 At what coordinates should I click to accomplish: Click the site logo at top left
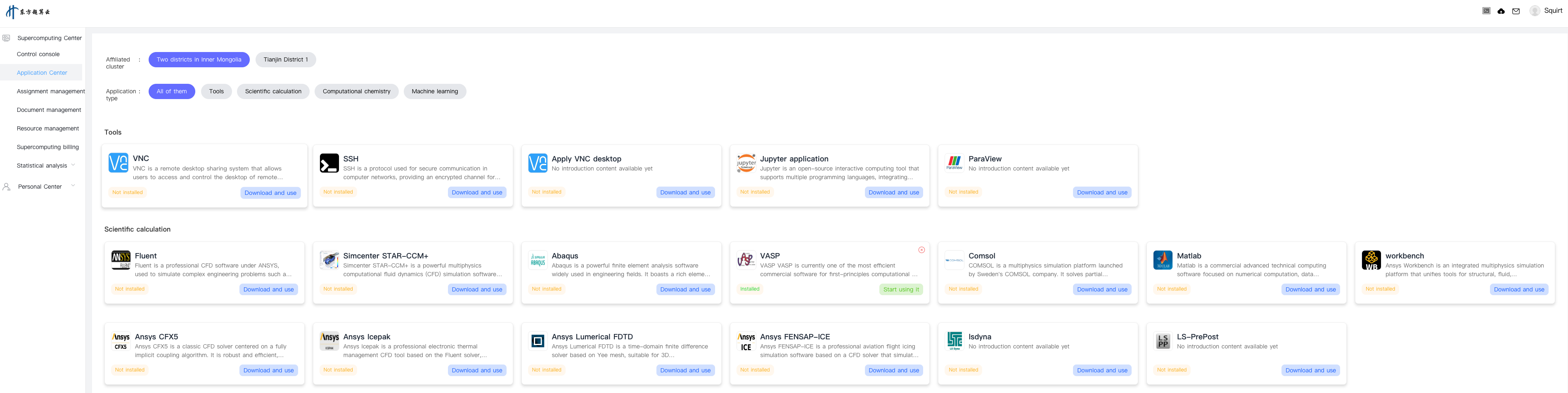(28, 12)
